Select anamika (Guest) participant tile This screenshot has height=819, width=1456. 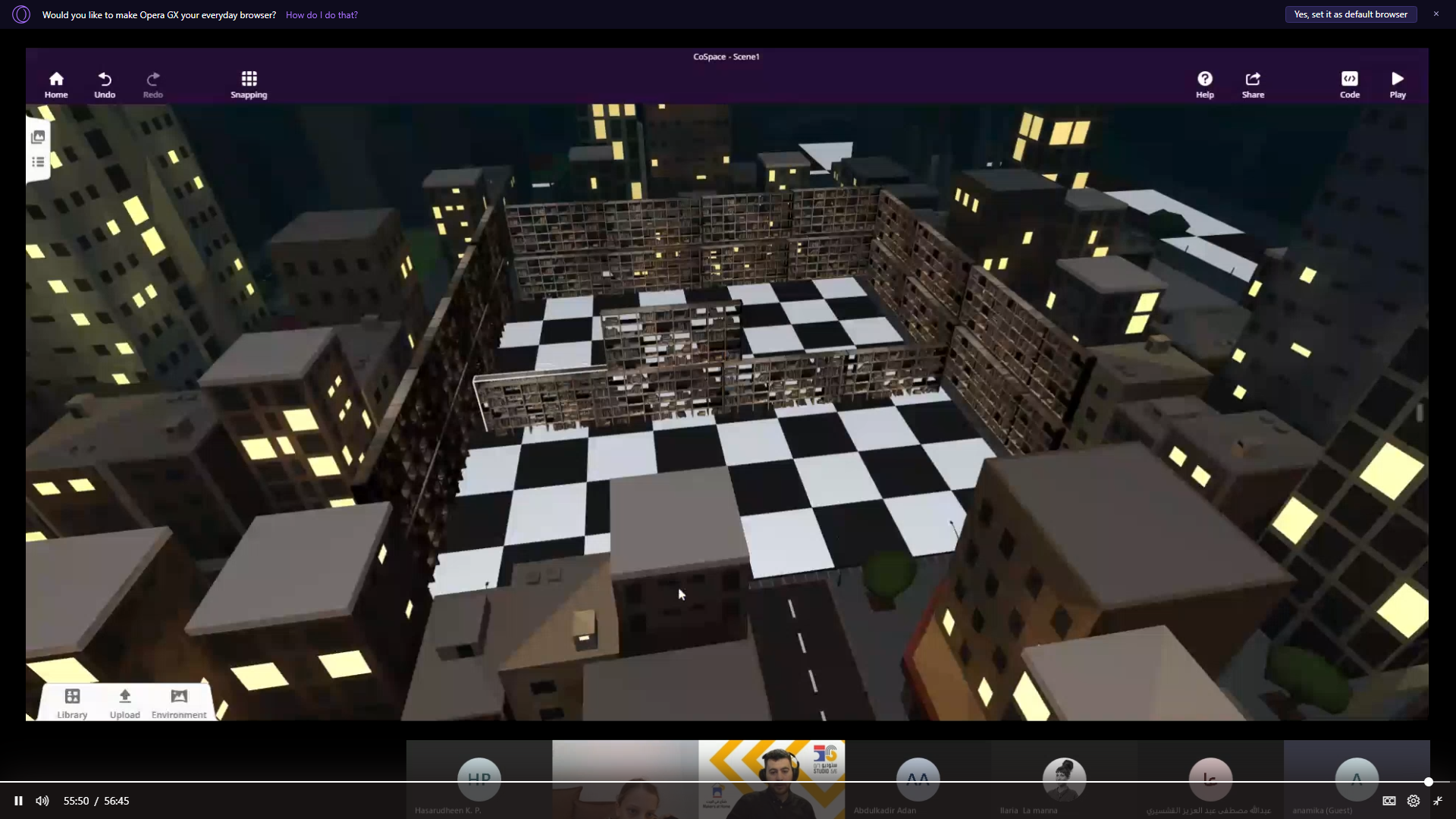point(1357,780)
